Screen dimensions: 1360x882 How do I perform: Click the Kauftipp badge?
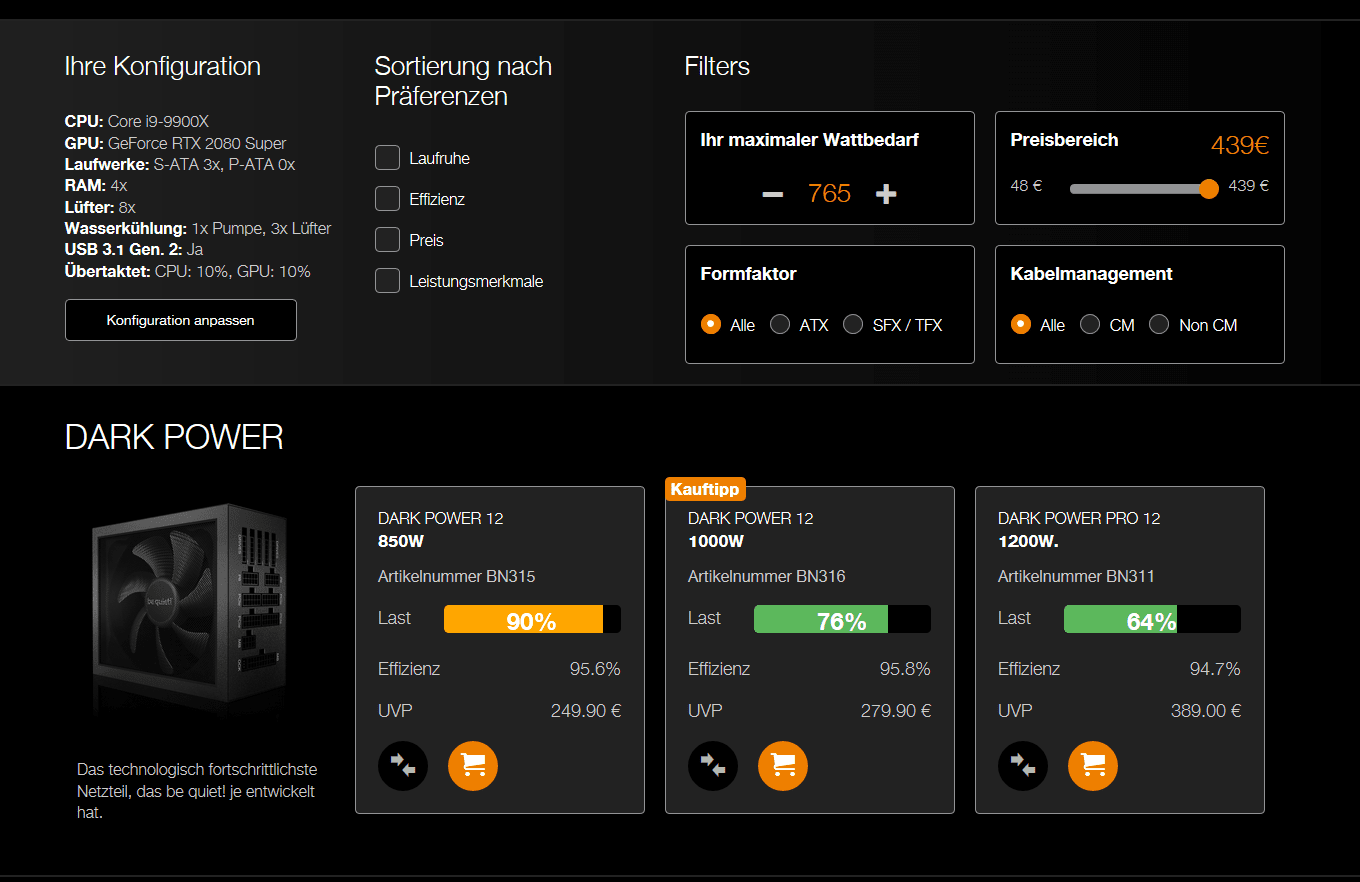click(705, 489)
